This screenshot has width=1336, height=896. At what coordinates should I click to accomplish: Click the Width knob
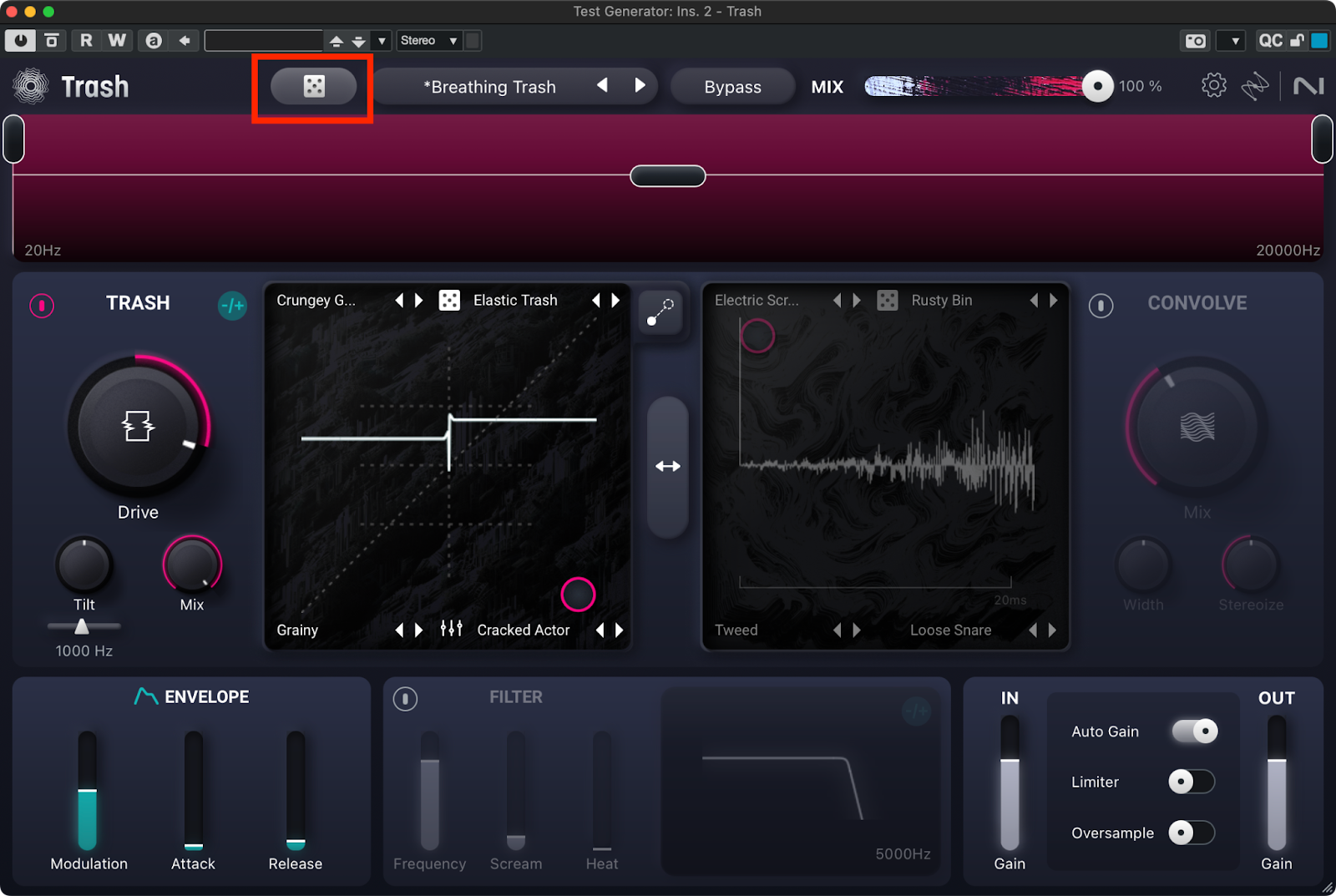pyautogui.click(x=1143, y=565)
